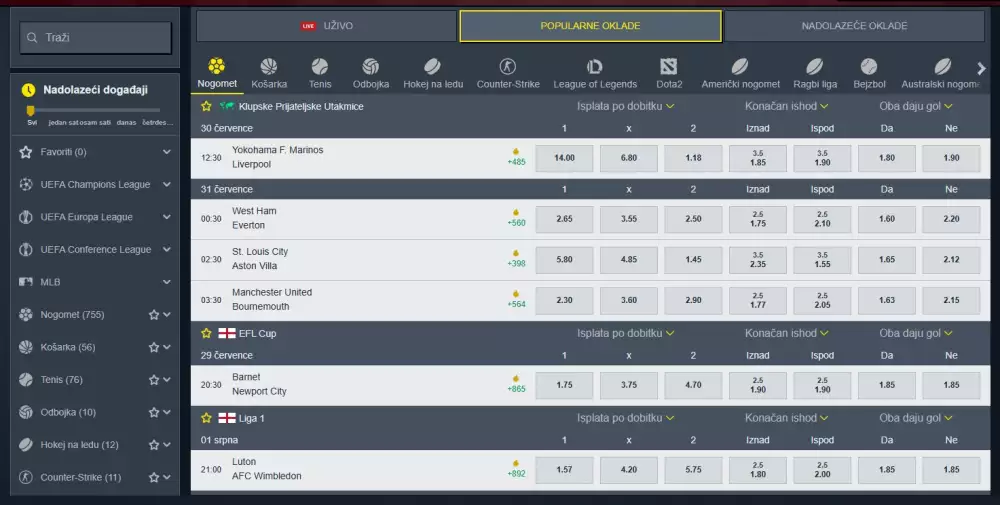Click the sports bar right arrow
This screenshot has height=505, width=1000.
(x=982, y=68)
